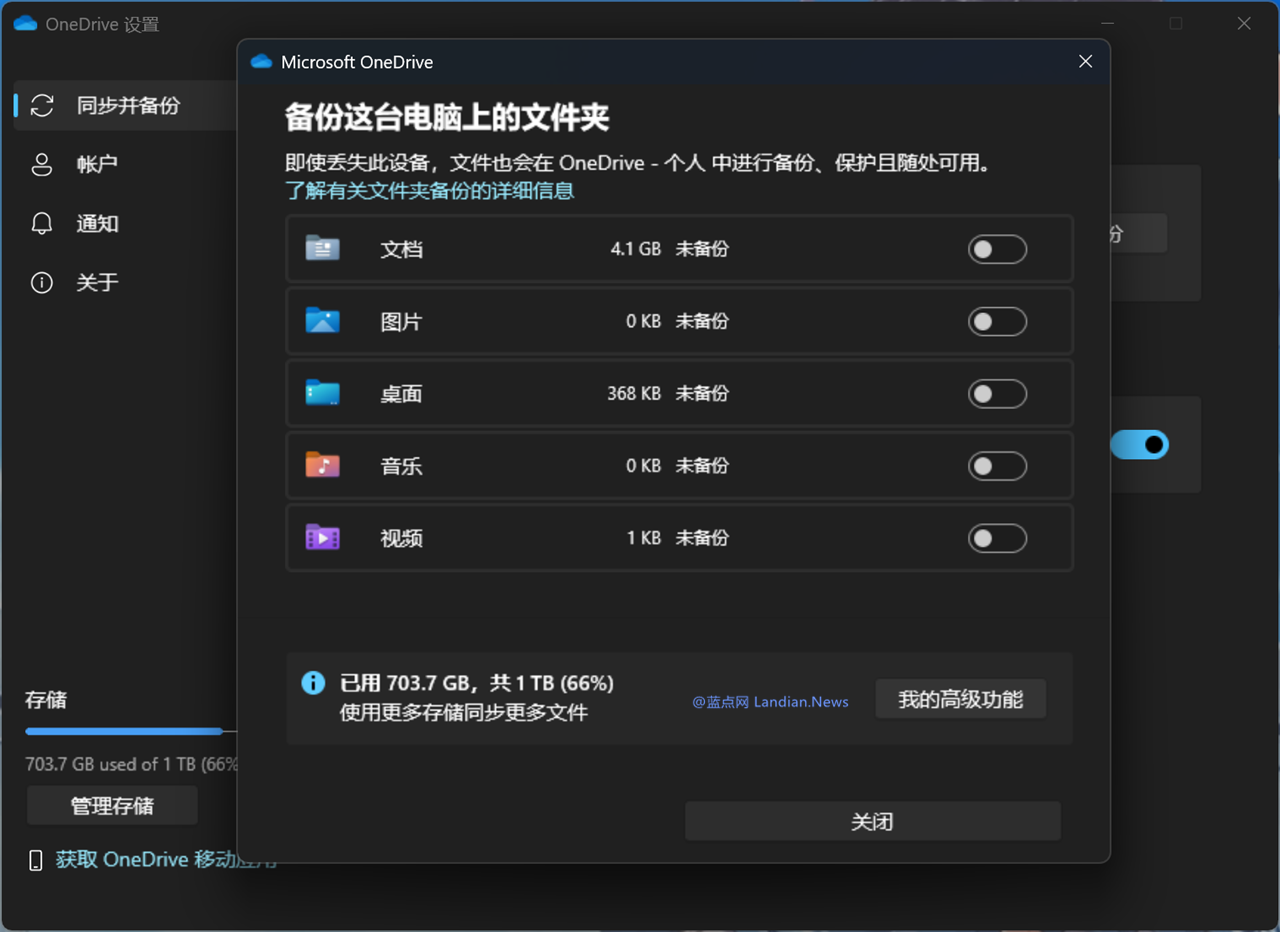Click the 关闭 button
1280x932 pixels.
tap(872, 821)
